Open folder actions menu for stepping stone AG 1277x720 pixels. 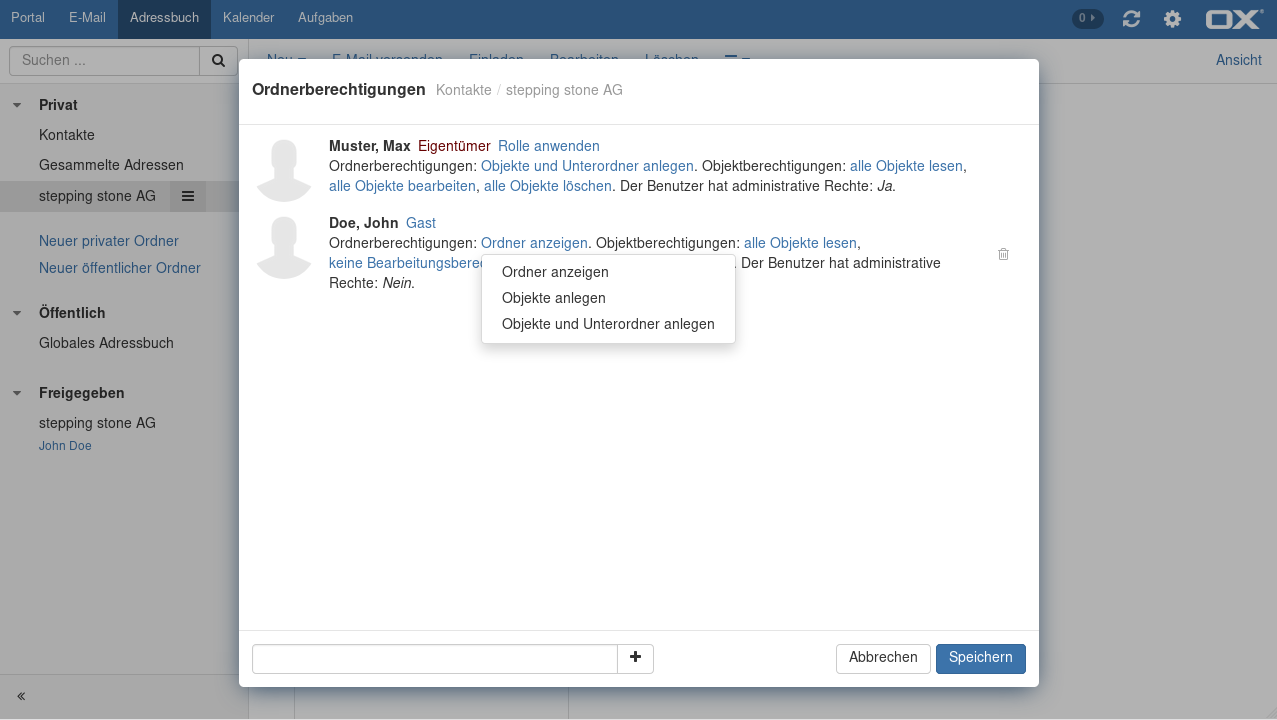click(x=187, y=196)
